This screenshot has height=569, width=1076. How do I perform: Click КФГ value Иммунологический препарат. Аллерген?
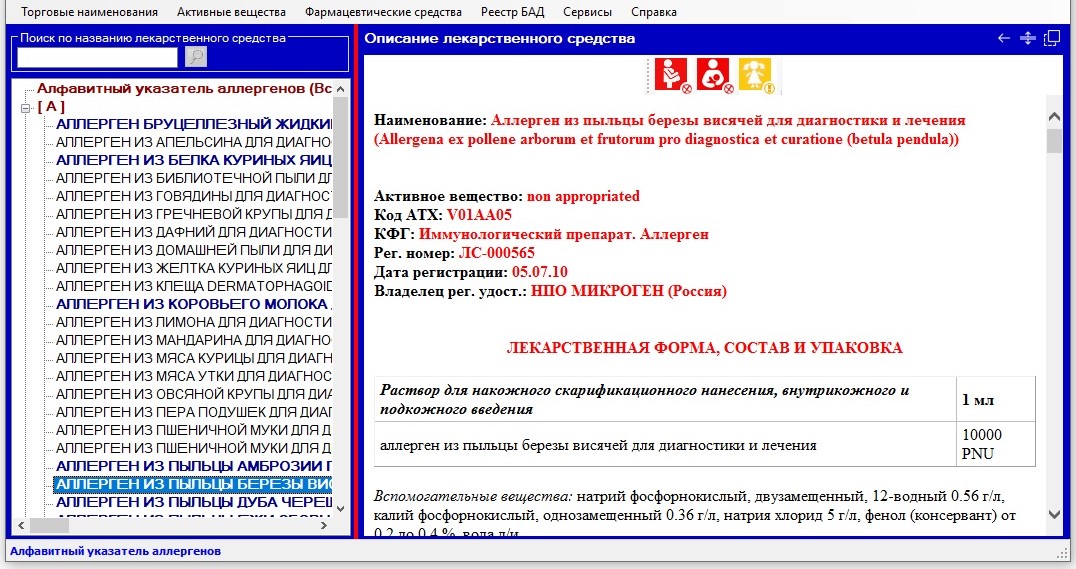tap(563, 234)
